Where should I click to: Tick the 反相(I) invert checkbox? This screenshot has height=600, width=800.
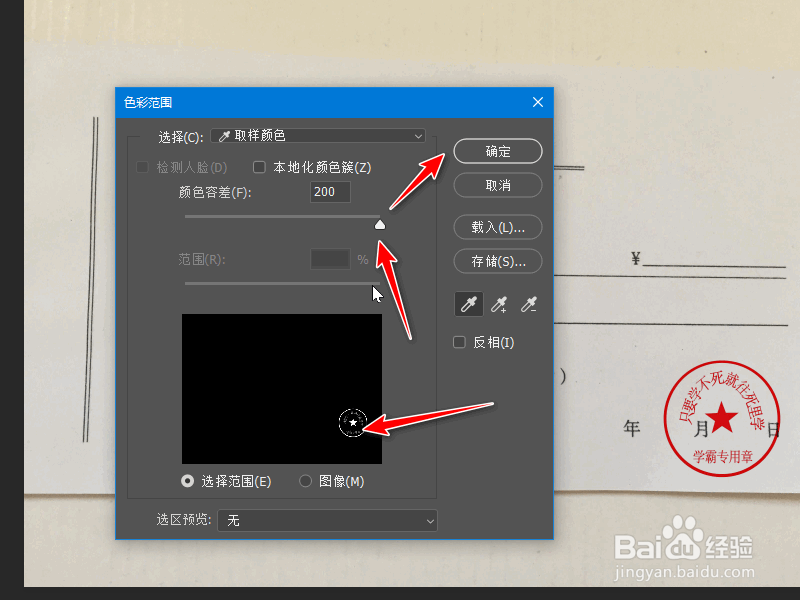(459, 342)
